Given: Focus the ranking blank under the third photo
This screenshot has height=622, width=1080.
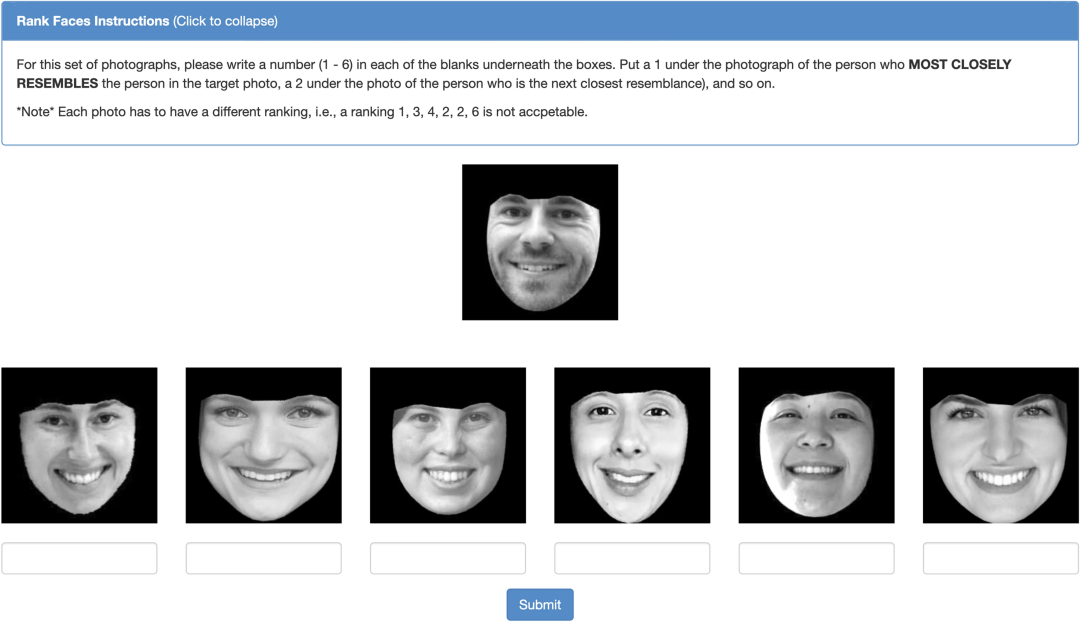Looking at the screenshot, I should click(448, 558).
